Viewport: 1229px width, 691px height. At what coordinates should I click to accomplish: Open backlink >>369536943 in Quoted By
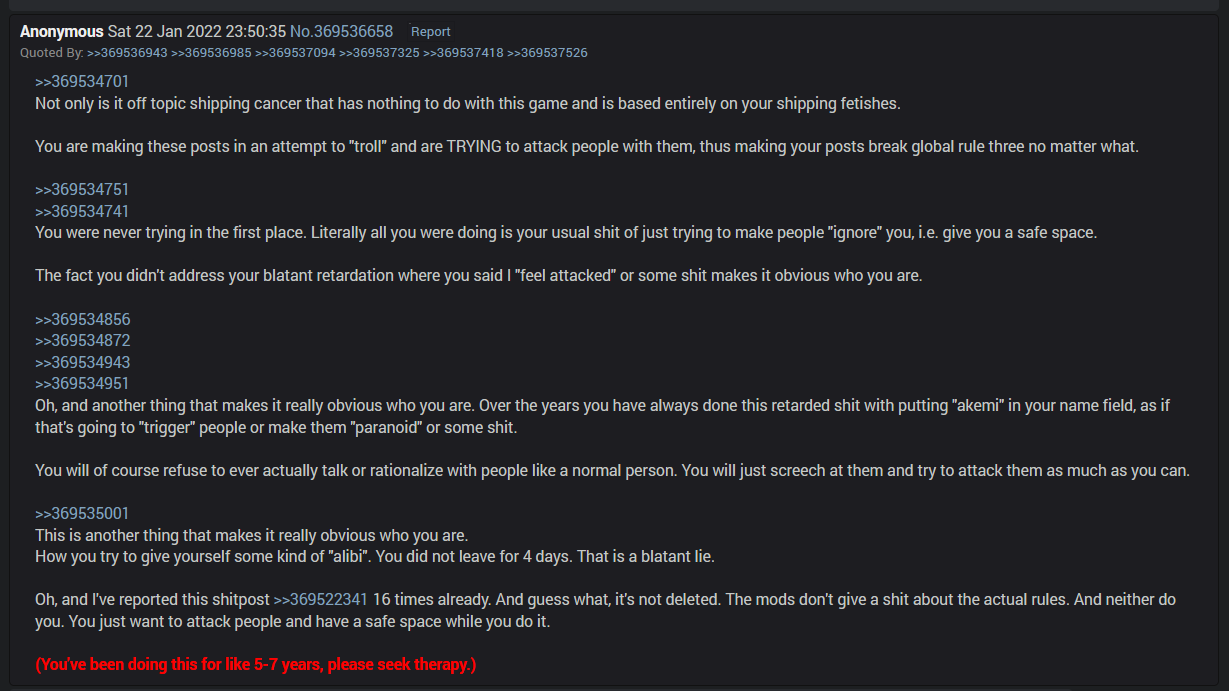(127, 53)
